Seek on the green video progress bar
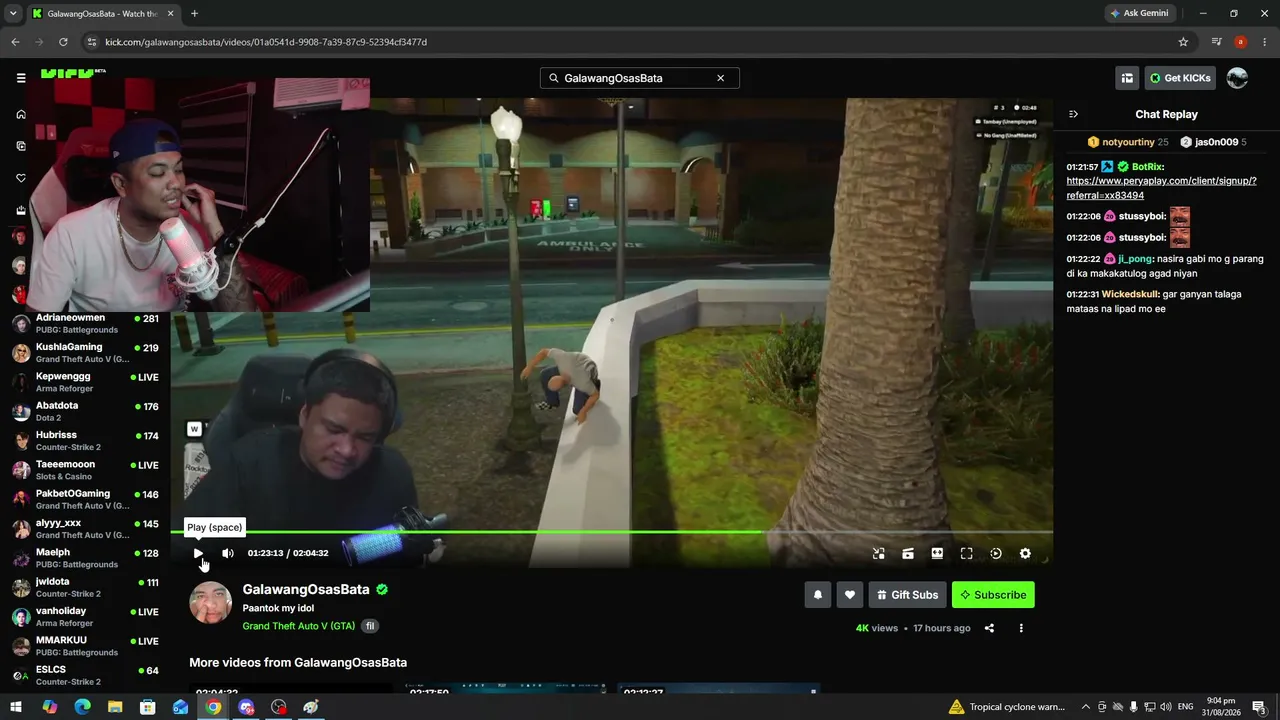Viewport: 1280px width, 720px height. [x=612, y=532]
